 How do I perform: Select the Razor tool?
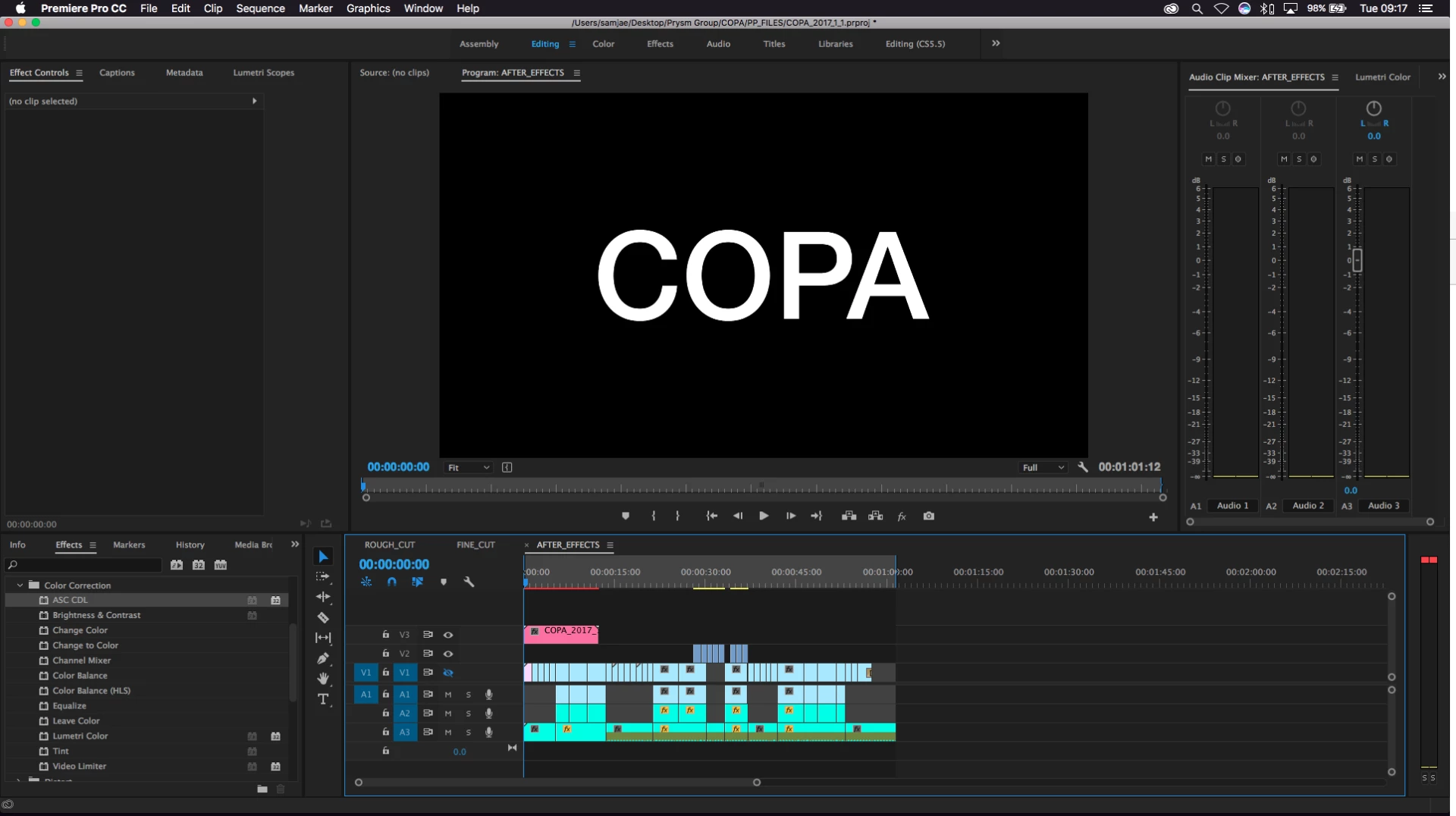pyautogui.click(x=323, y=617)
